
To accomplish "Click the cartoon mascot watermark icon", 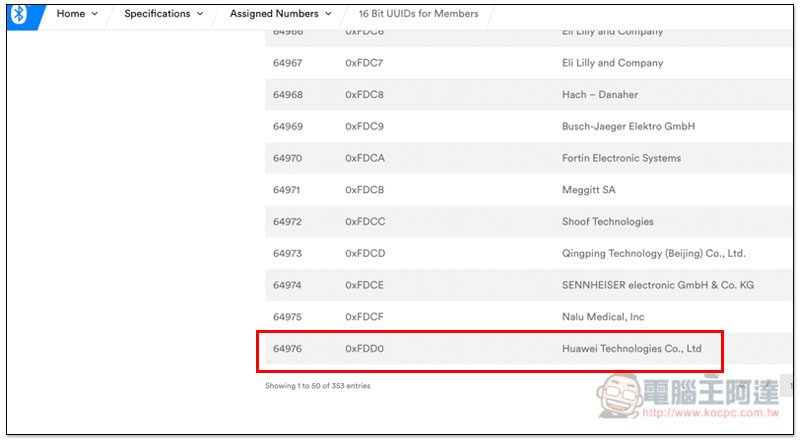I will pos(617,396).
